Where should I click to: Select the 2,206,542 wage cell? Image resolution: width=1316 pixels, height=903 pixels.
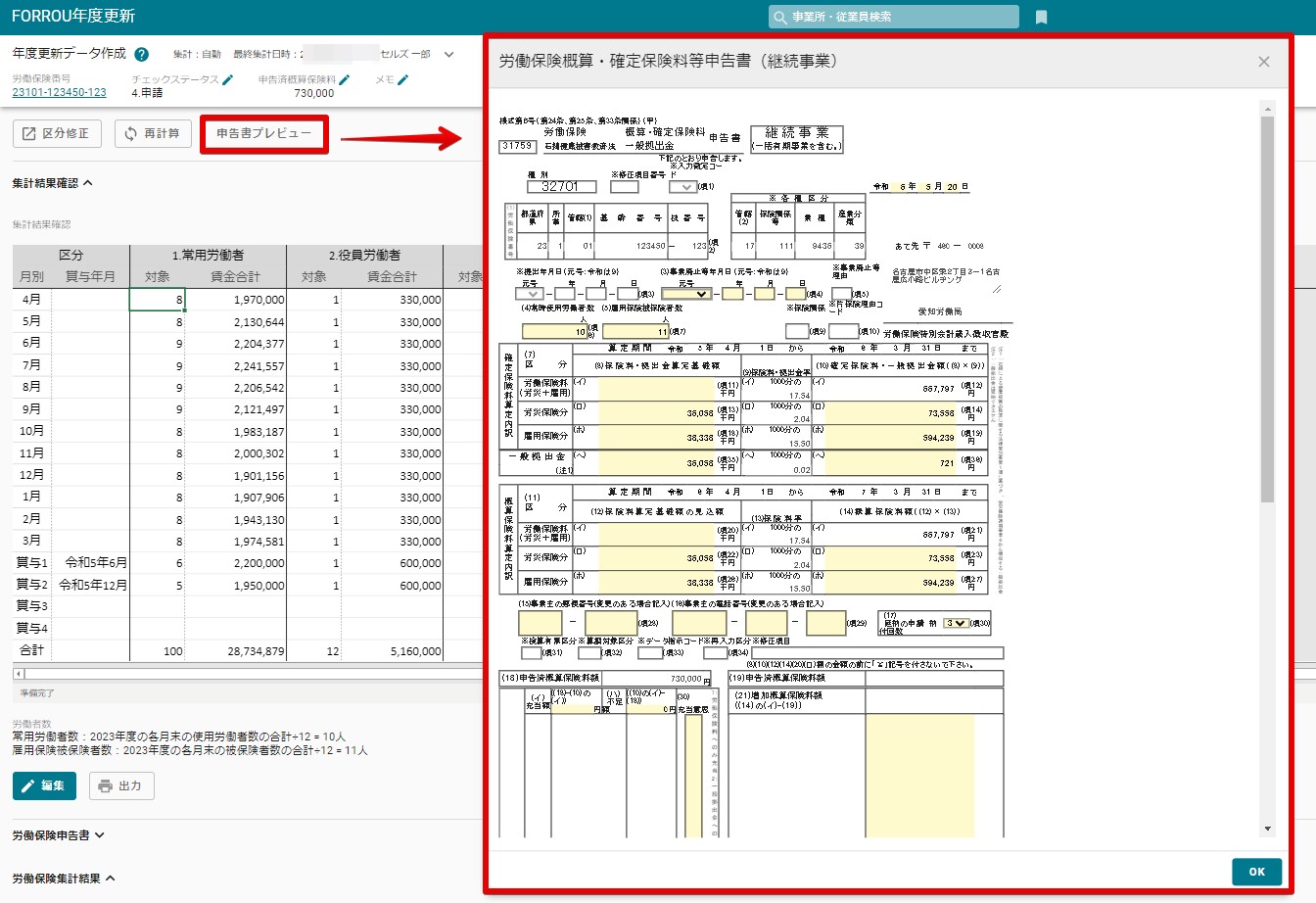[235, 388]
